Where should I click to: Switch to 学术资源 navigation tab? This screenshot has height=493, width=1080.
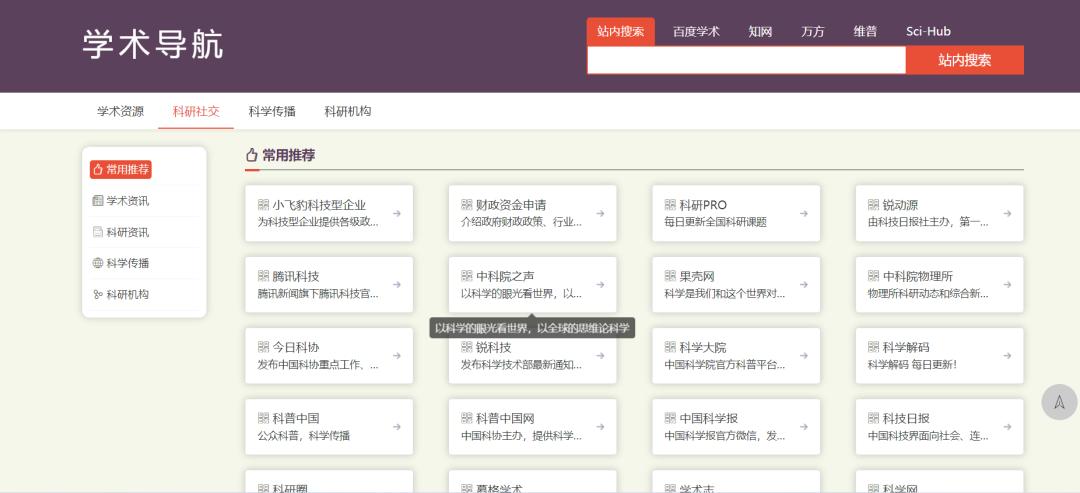point(121,112)
